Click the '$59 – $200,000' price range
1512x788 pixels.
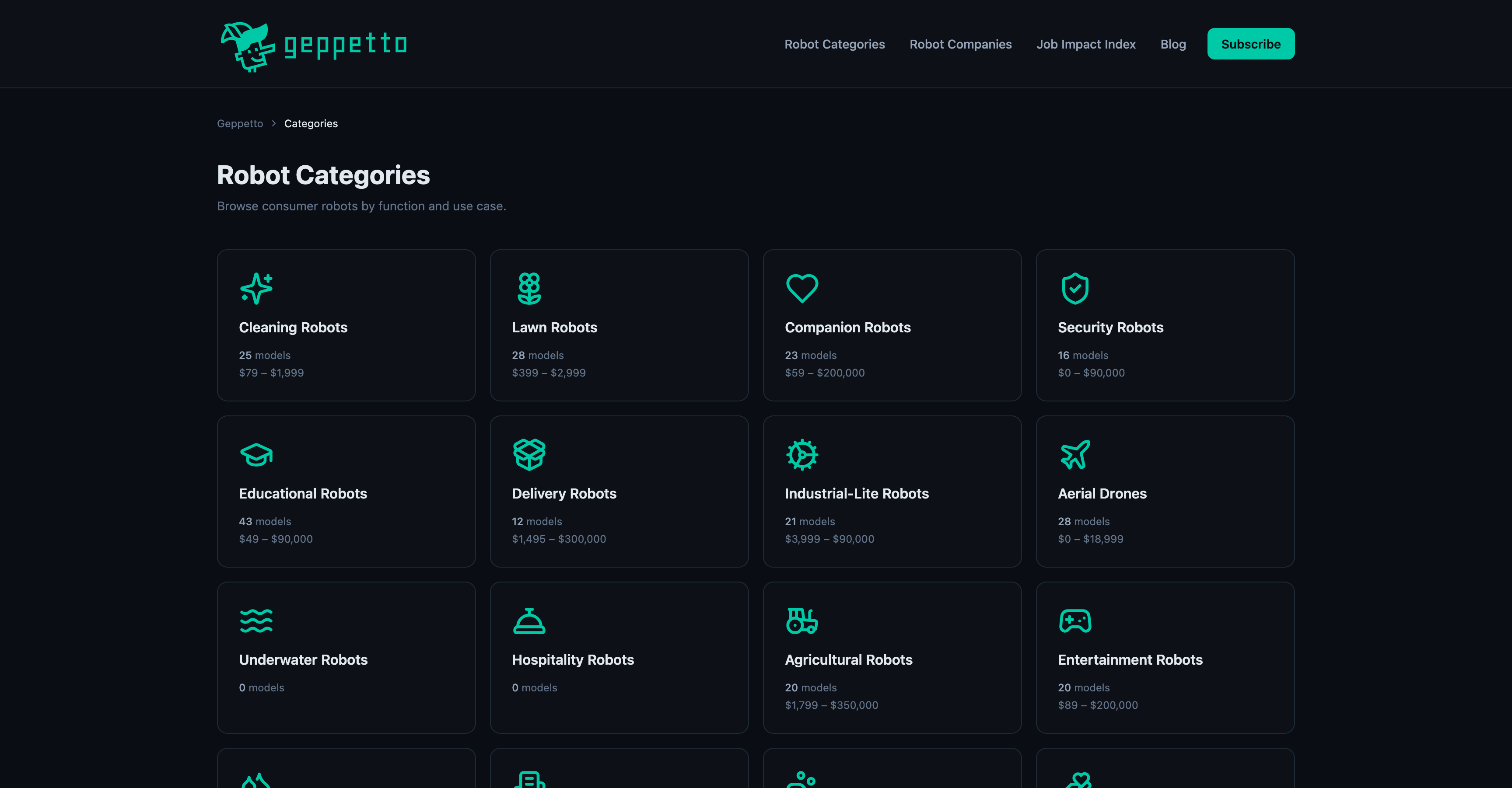824,373
